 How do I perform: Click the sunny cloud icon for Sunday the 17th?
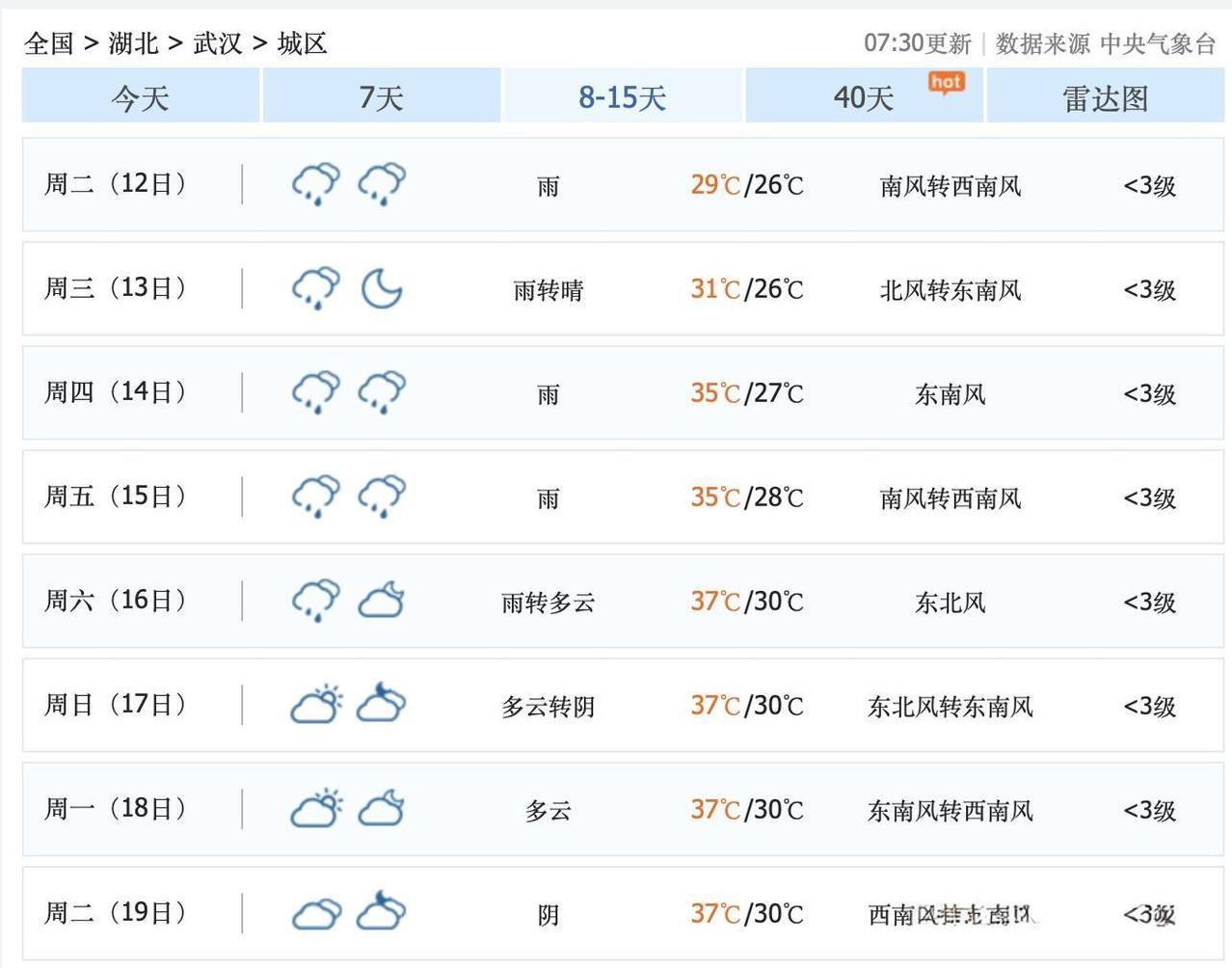tap(316, 704)
